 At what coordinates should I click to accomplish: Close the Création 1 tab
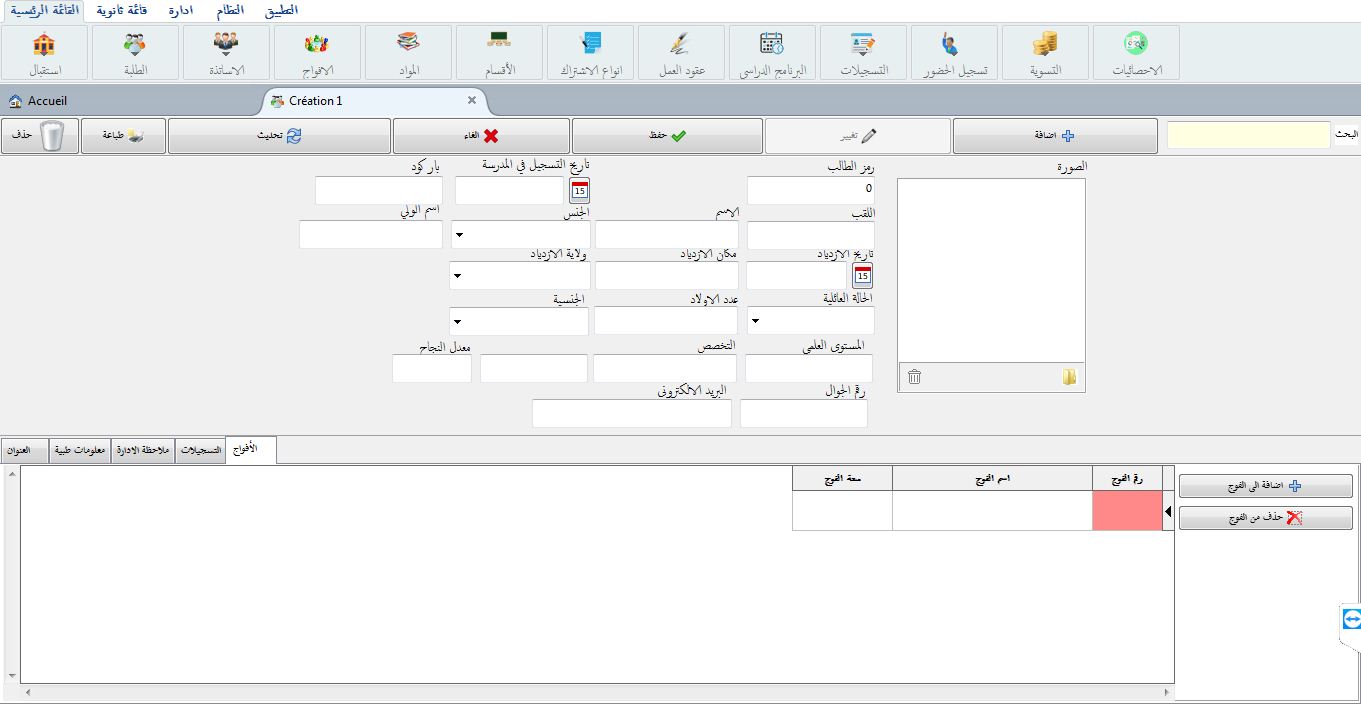[x=472, y=101]
